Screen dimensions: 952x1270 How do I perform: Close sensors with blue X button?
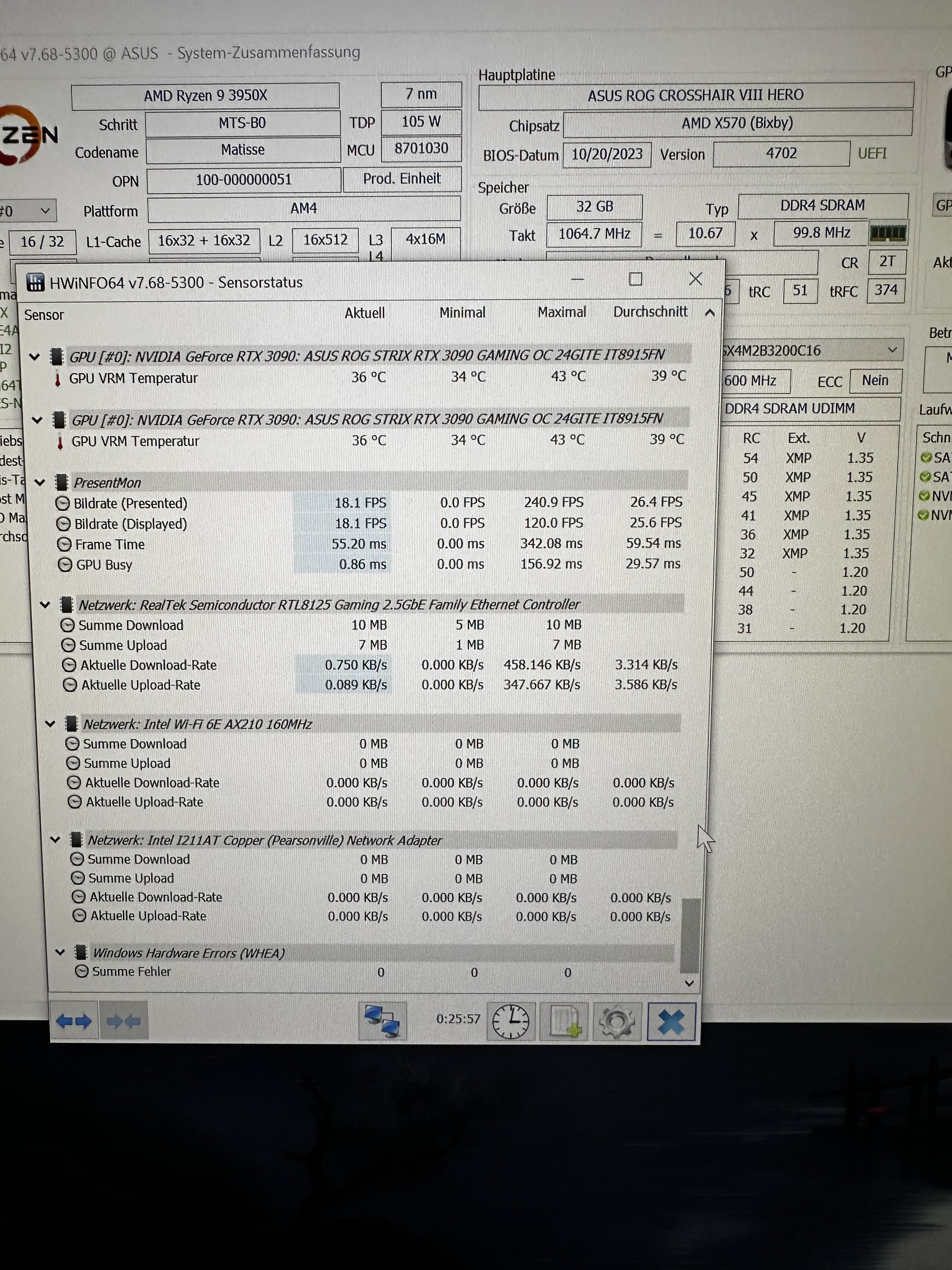(671, 1021)
